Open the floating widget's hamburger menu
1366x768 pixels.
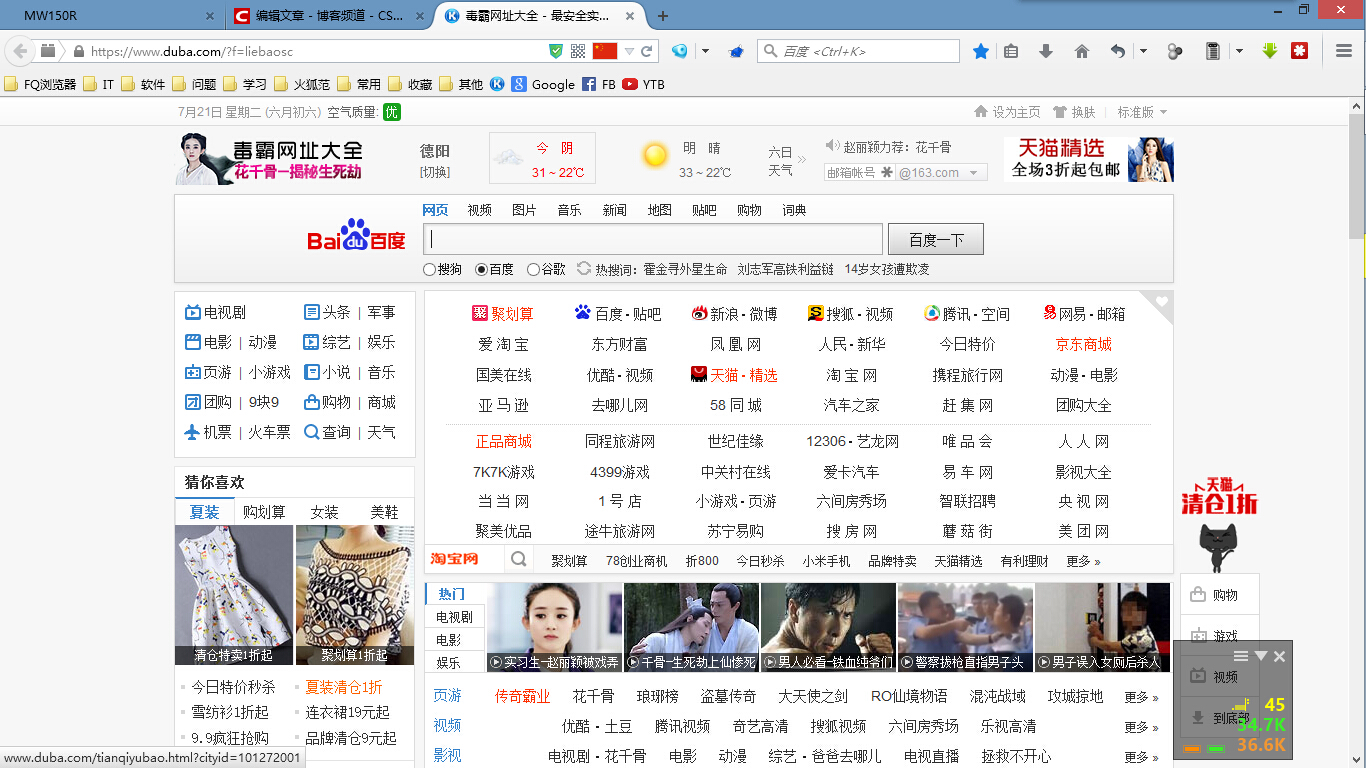pyautogui.click(x=1241, y=656)
